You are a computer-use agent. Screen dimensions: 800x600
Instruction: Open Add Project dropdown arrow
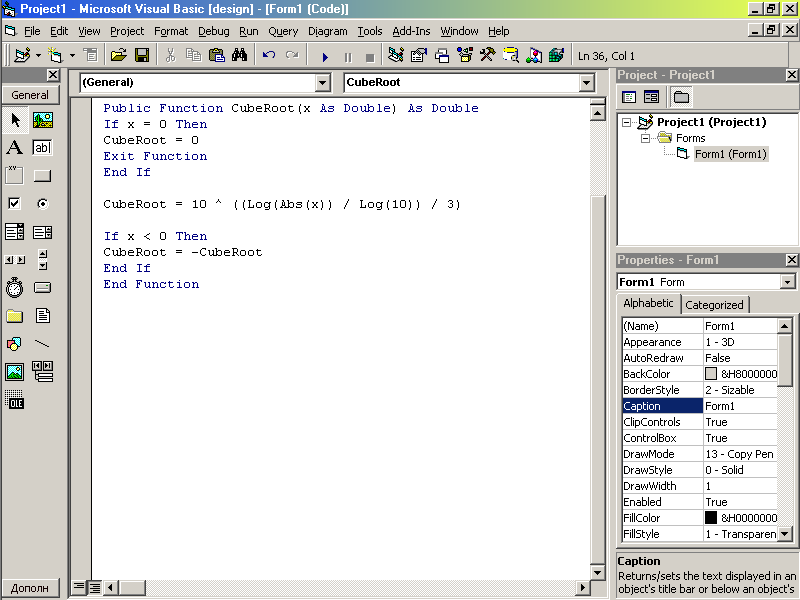coord(38,55)
